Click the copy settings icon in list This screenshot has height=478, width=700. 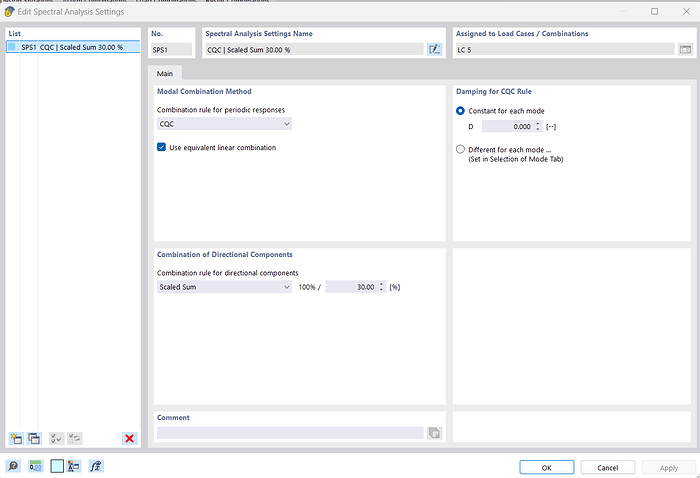(34, 438)
